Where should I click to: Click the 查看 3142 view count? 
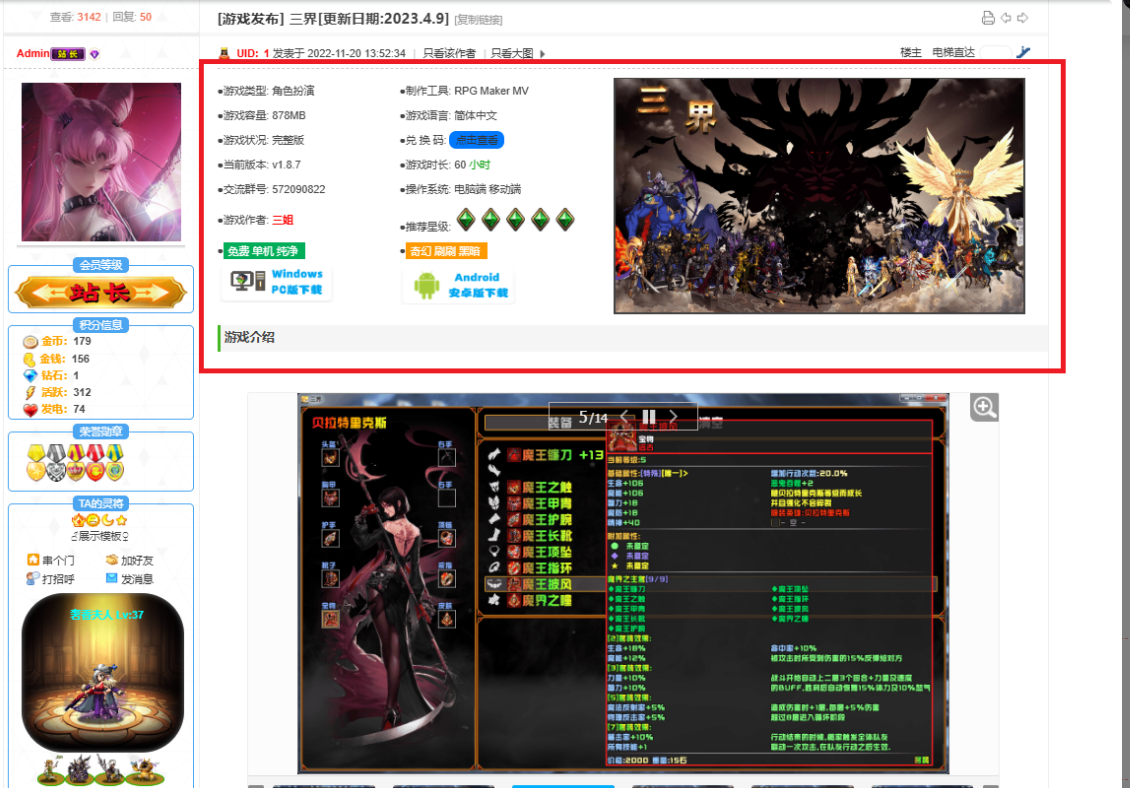75,17
